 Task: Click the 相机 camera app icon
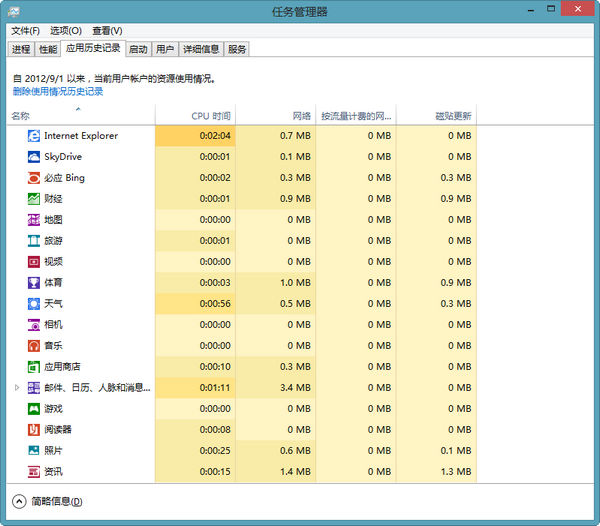(33, 325)
